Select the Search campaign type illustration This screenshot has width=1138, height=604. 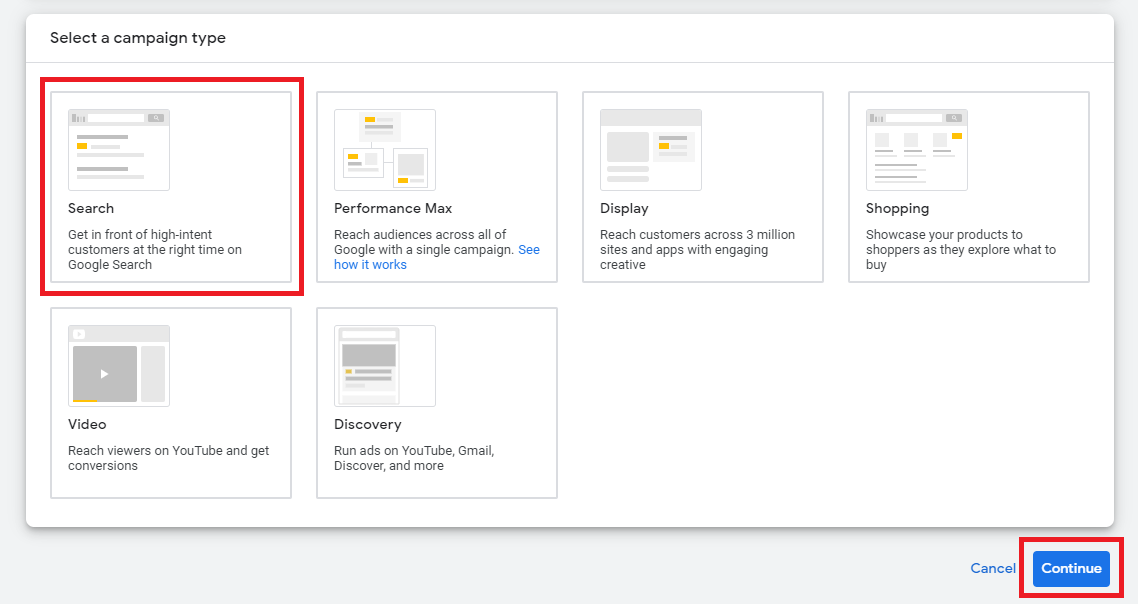[x=119, y=150]
